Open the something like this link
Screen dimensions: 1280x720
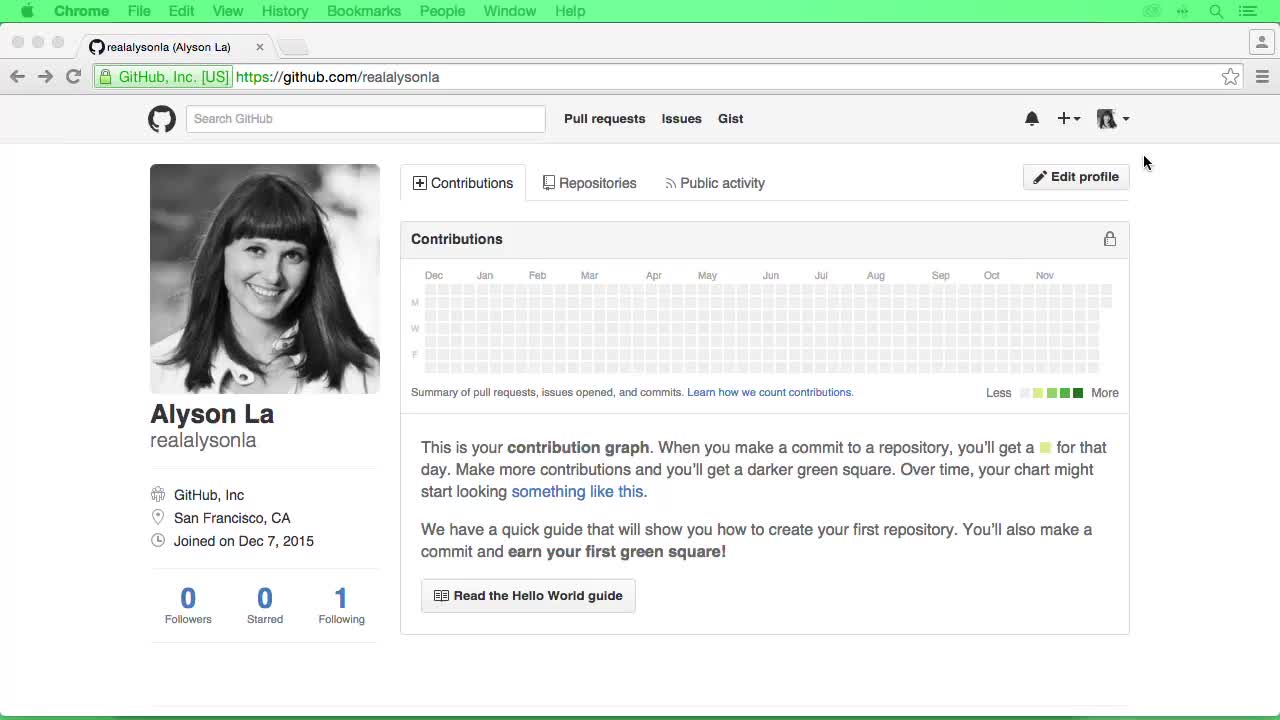tap(579, 491)
